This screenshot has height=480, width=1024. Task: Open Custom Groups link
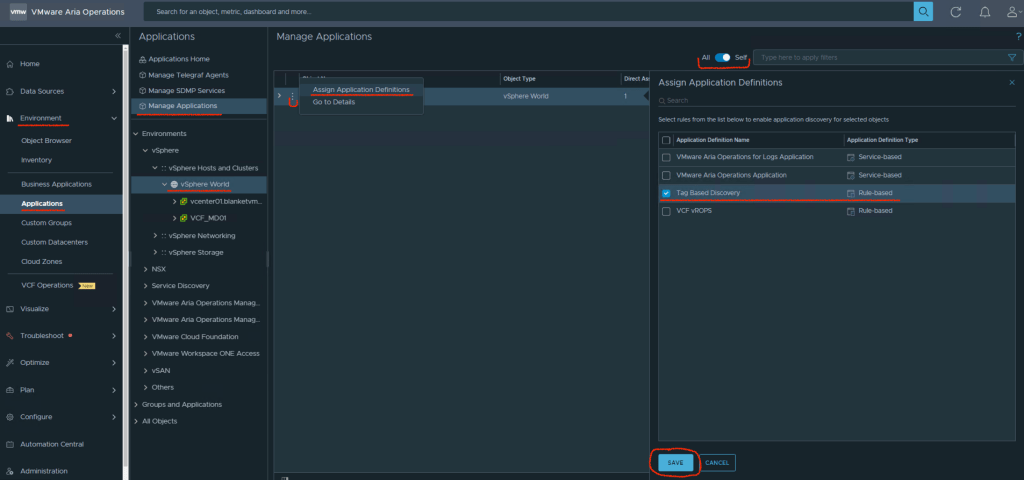point(46,223)
